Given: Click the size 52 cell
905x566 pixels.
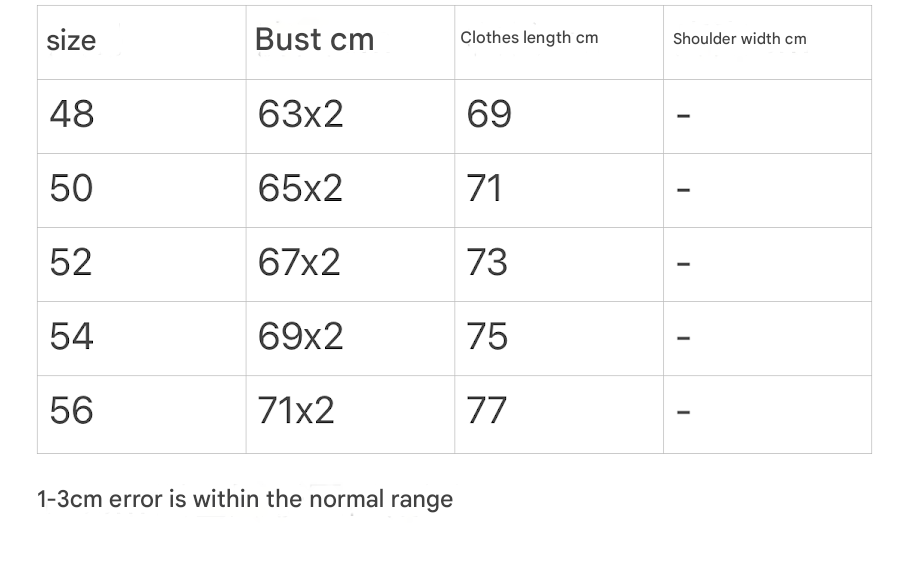Looking at the screenshot, I should pos(71,262).
